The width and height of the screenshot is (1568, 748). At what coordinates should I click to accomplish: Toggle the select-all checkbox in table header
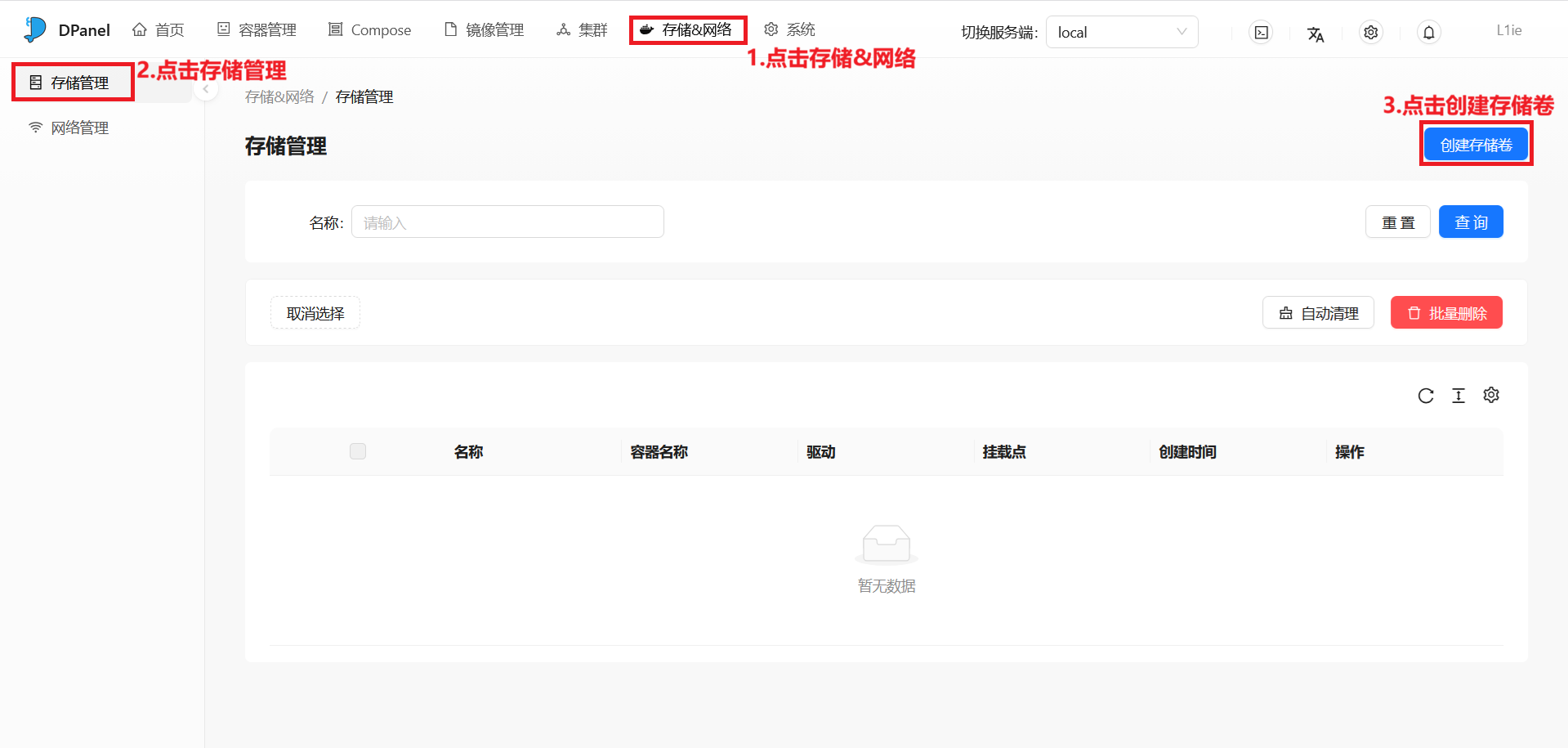(358, 451)
